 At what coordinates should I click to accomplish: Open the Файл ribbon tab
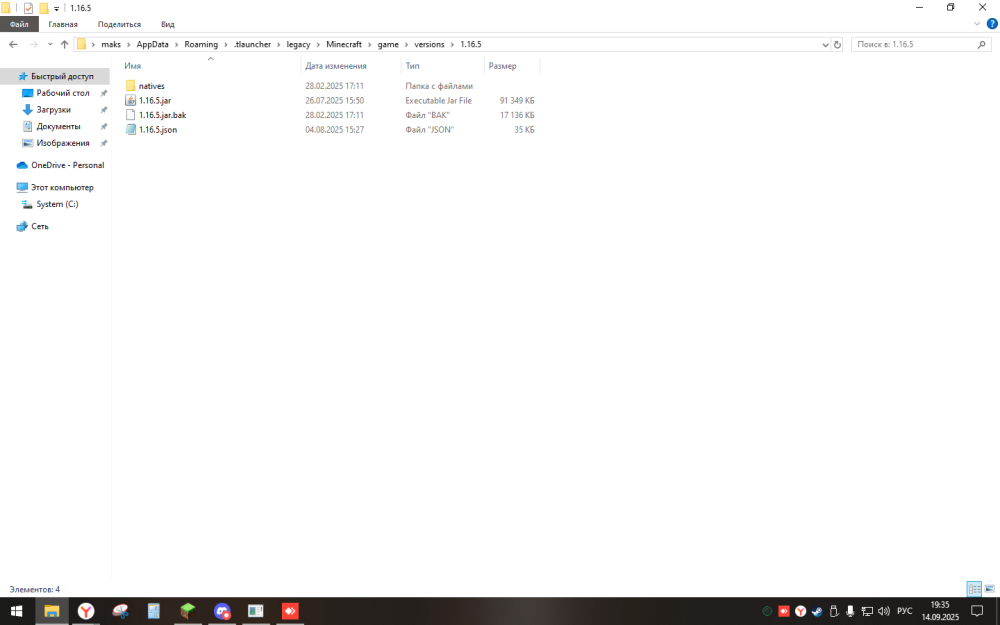coord(19,24)
